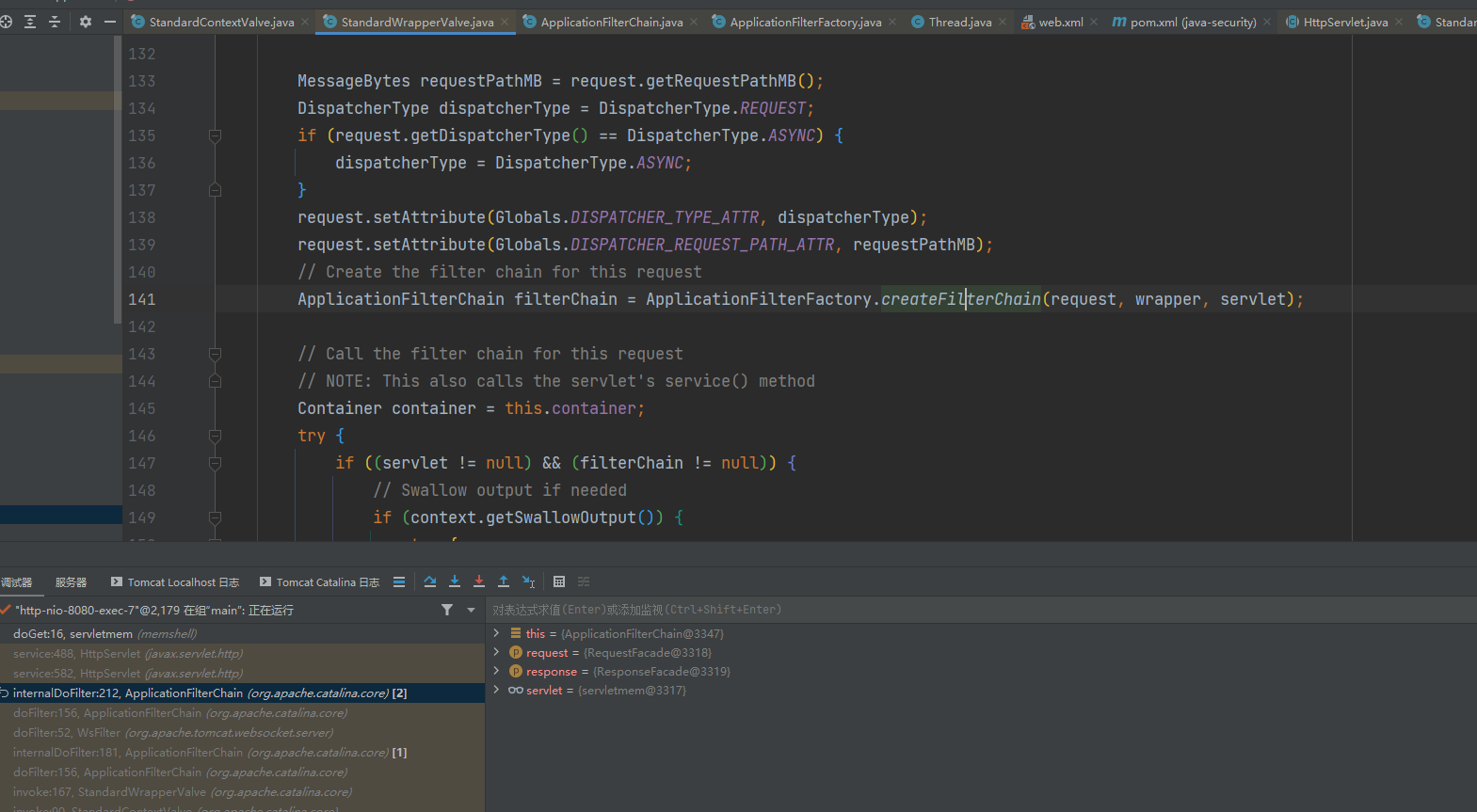The height and width of the screenshot is (812, 1477).
Task: Click the expression evaluation input field
Action: [x=981, y=610]
